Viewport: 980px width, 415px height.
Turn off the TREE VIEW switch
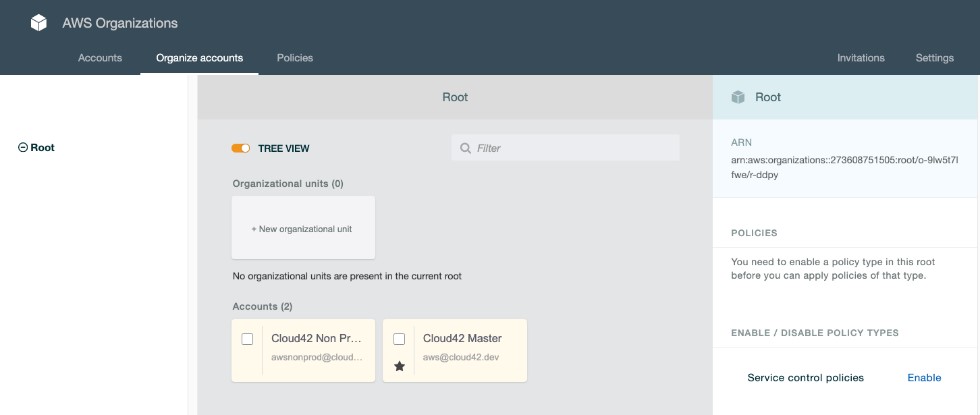[241, 148]
